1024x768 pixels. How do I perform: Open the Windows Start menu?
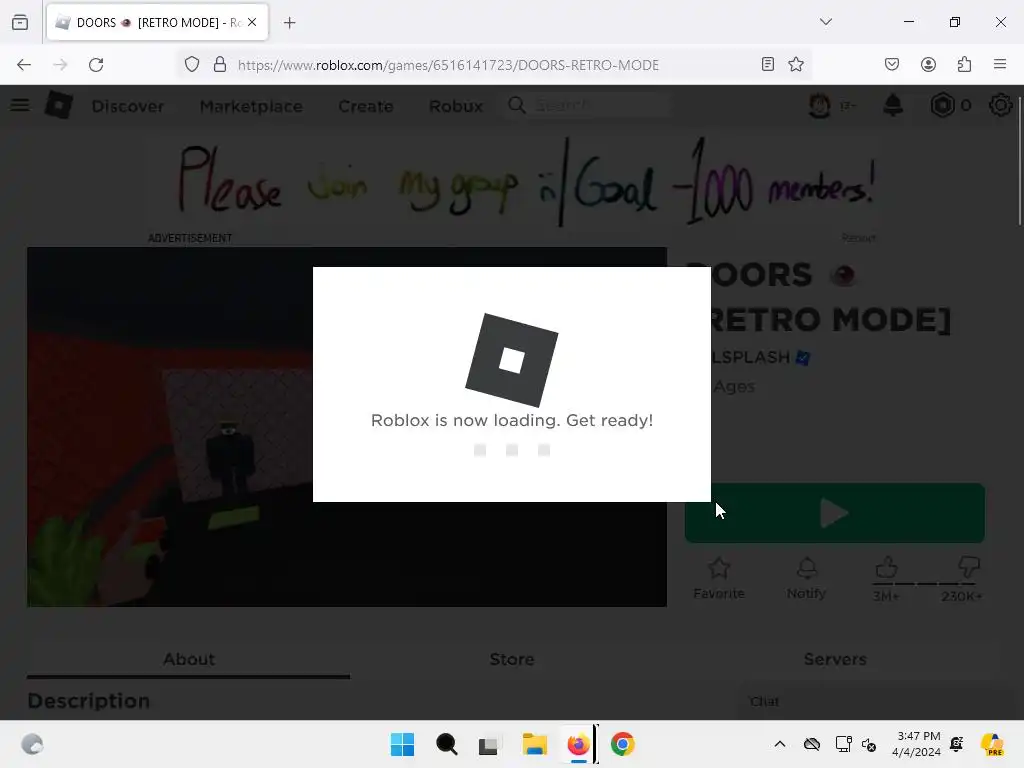point(402,744)
